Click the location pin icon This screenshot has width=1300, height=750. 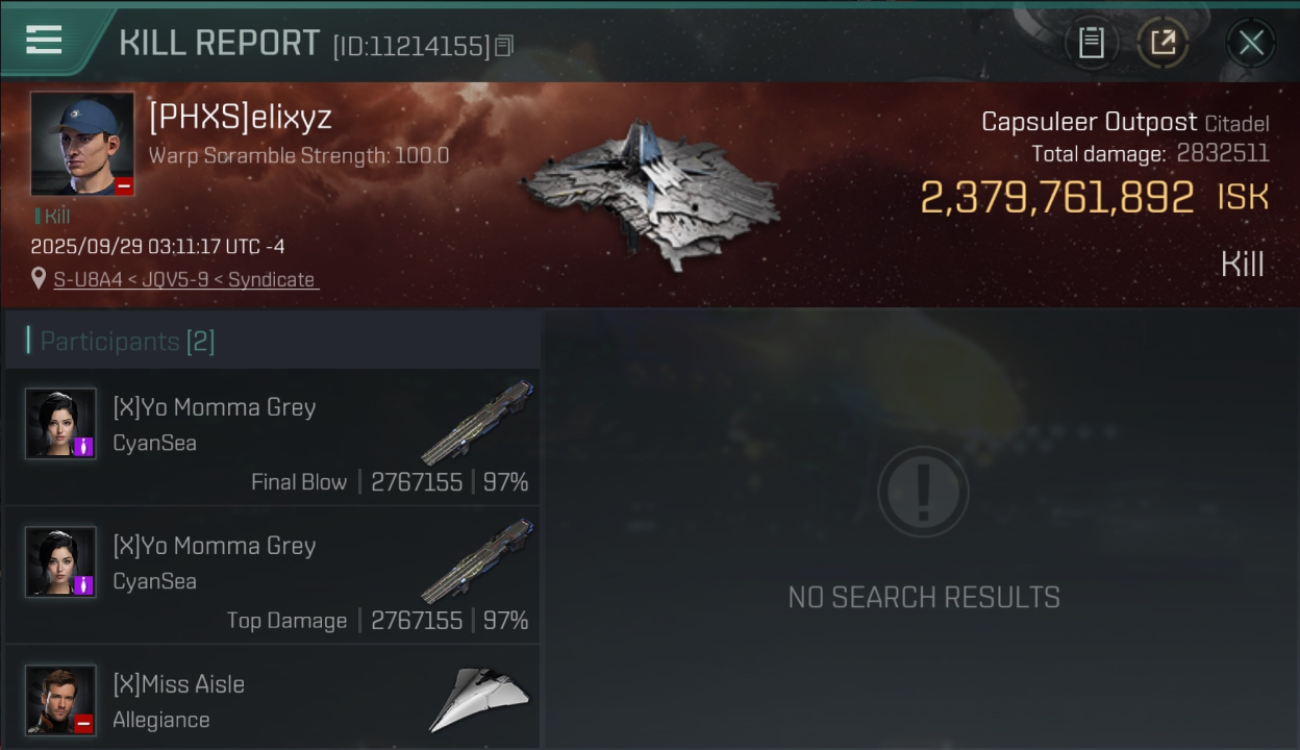click(x=39, y=279)
